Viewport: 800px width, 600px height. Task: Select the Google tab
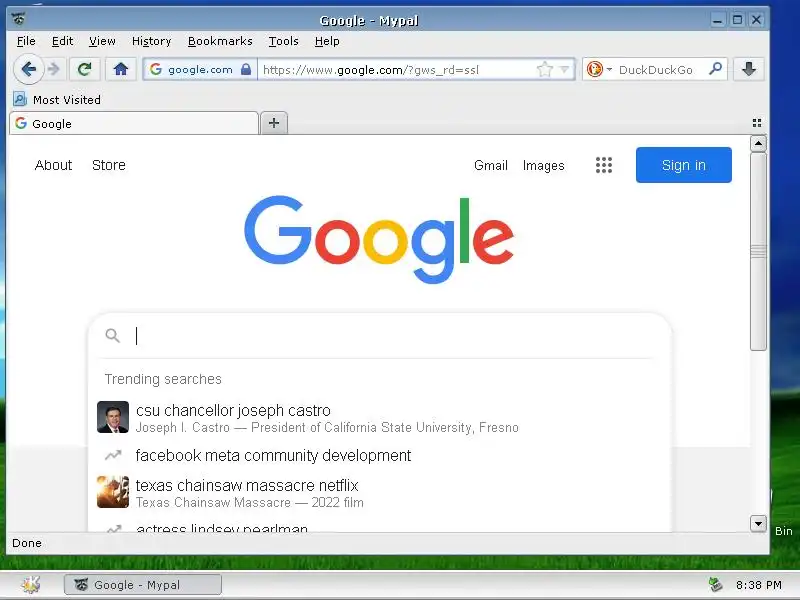(x=134, y=123)
